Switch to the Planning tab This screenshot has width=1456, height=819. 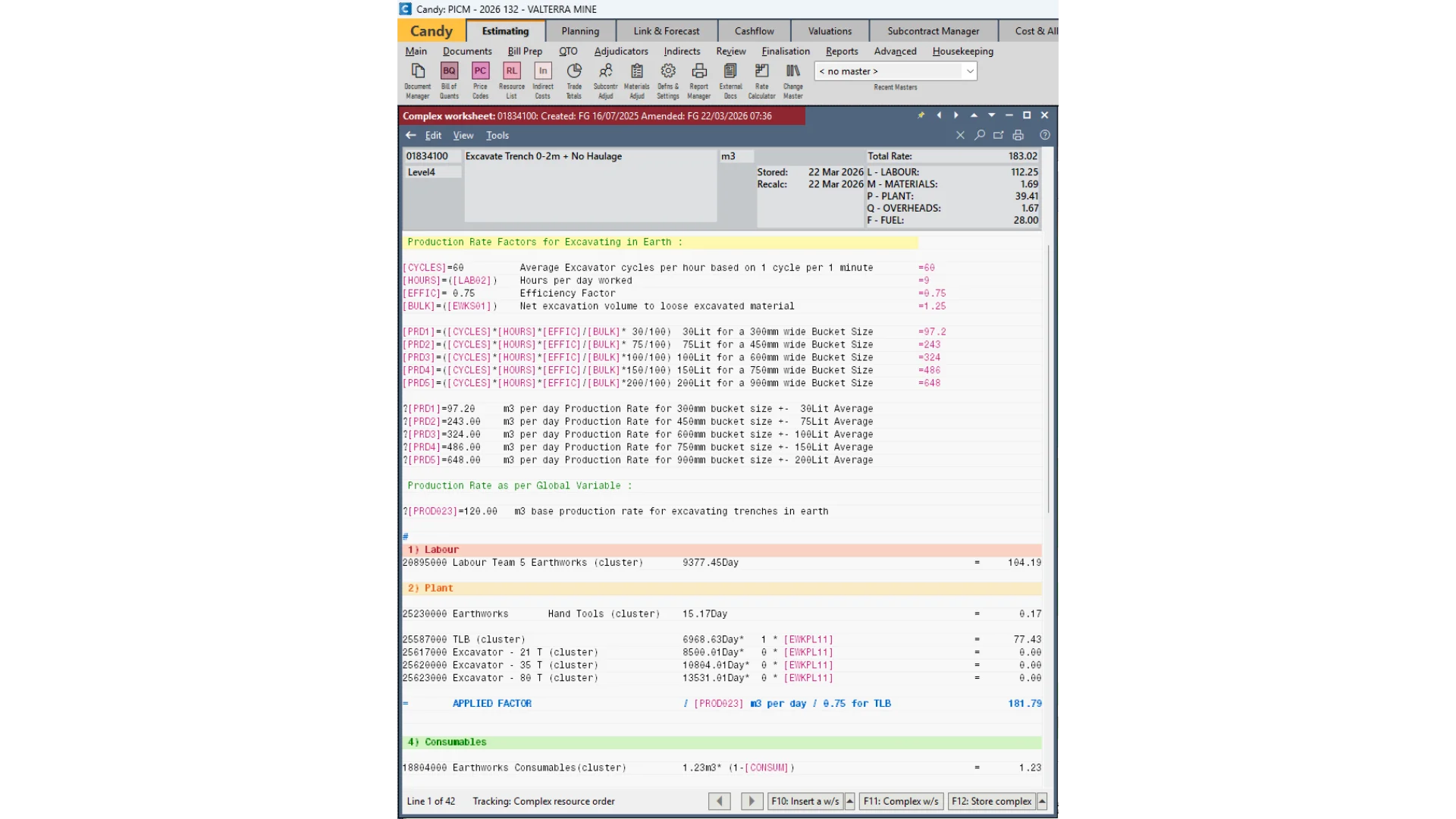click(x=580, y=31)
